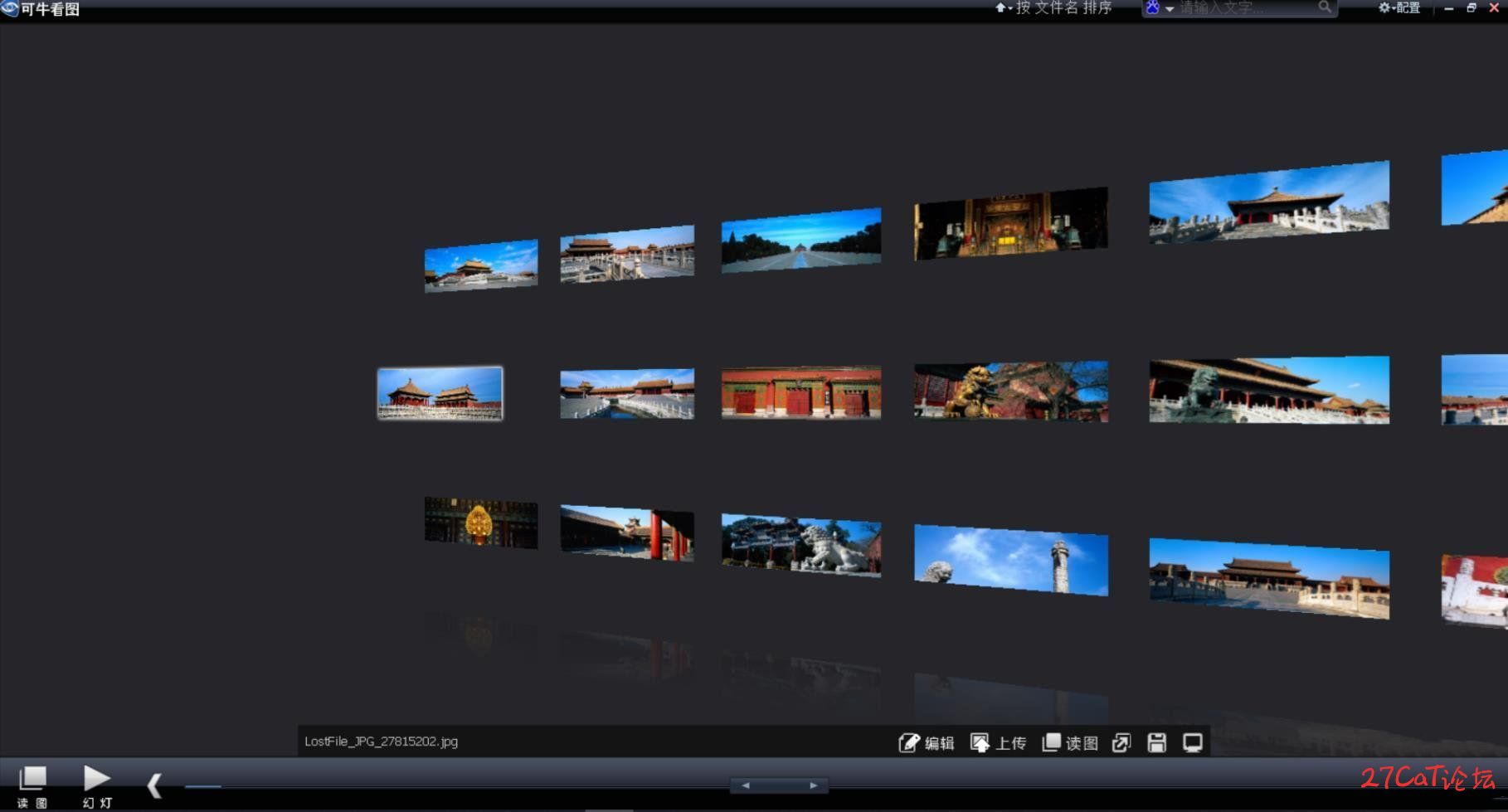Click the LostFile_JPG_27815202.jpg file name

click(381, 741)
